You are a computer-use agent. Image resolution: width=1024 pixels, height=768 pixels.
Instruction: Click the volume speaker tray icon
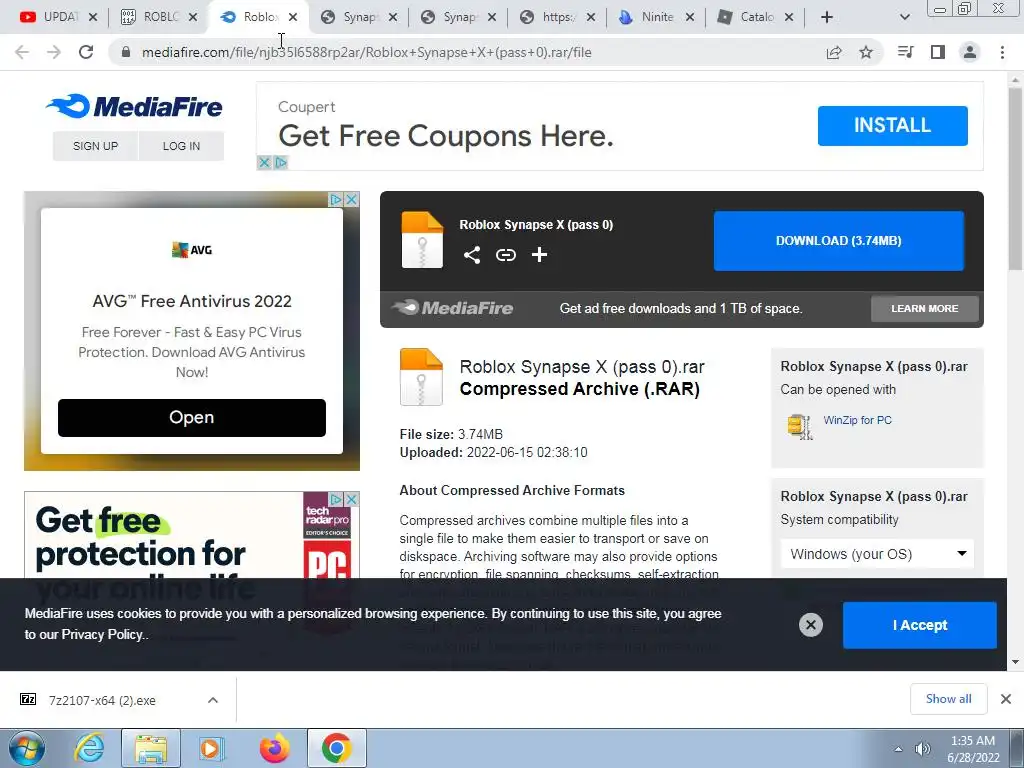click(x=922, y=749)
